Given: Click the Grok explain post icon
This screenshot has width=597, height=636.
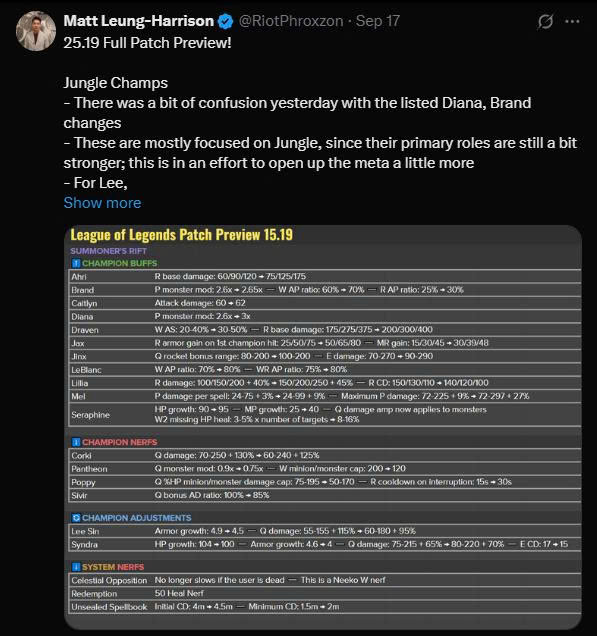Looking at the screenshot, I should point(545,21).
